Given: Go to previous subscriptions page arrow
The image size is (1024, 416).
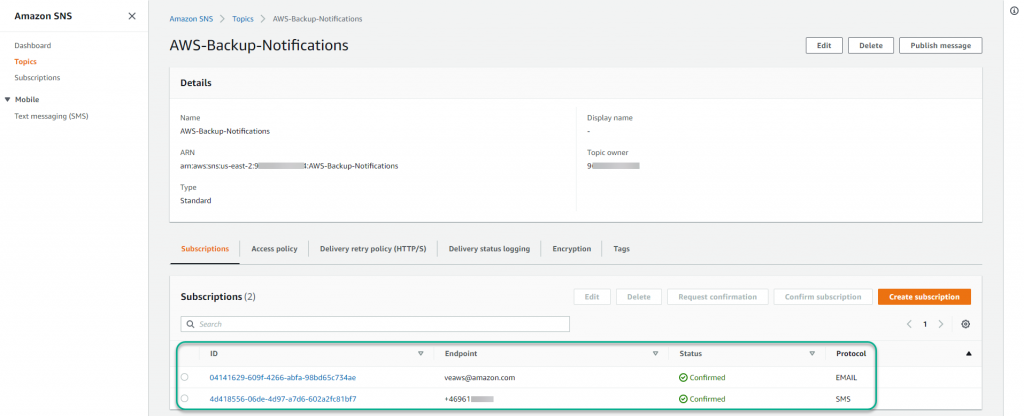Looking at the screenshot, I should 909,324.
